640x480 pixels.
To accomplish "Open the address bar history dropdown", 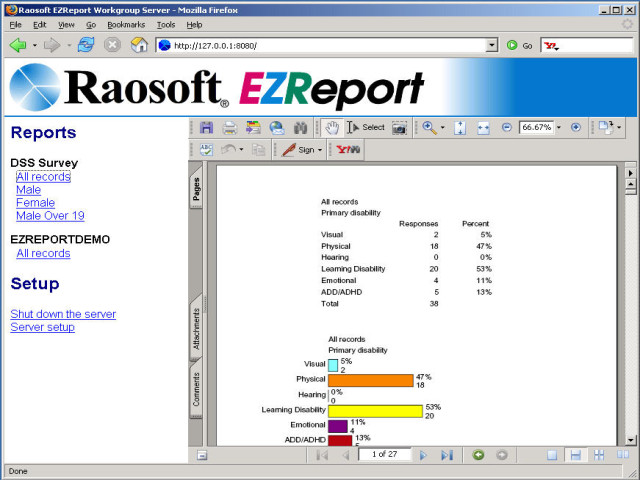I will [x=492, y=45].
